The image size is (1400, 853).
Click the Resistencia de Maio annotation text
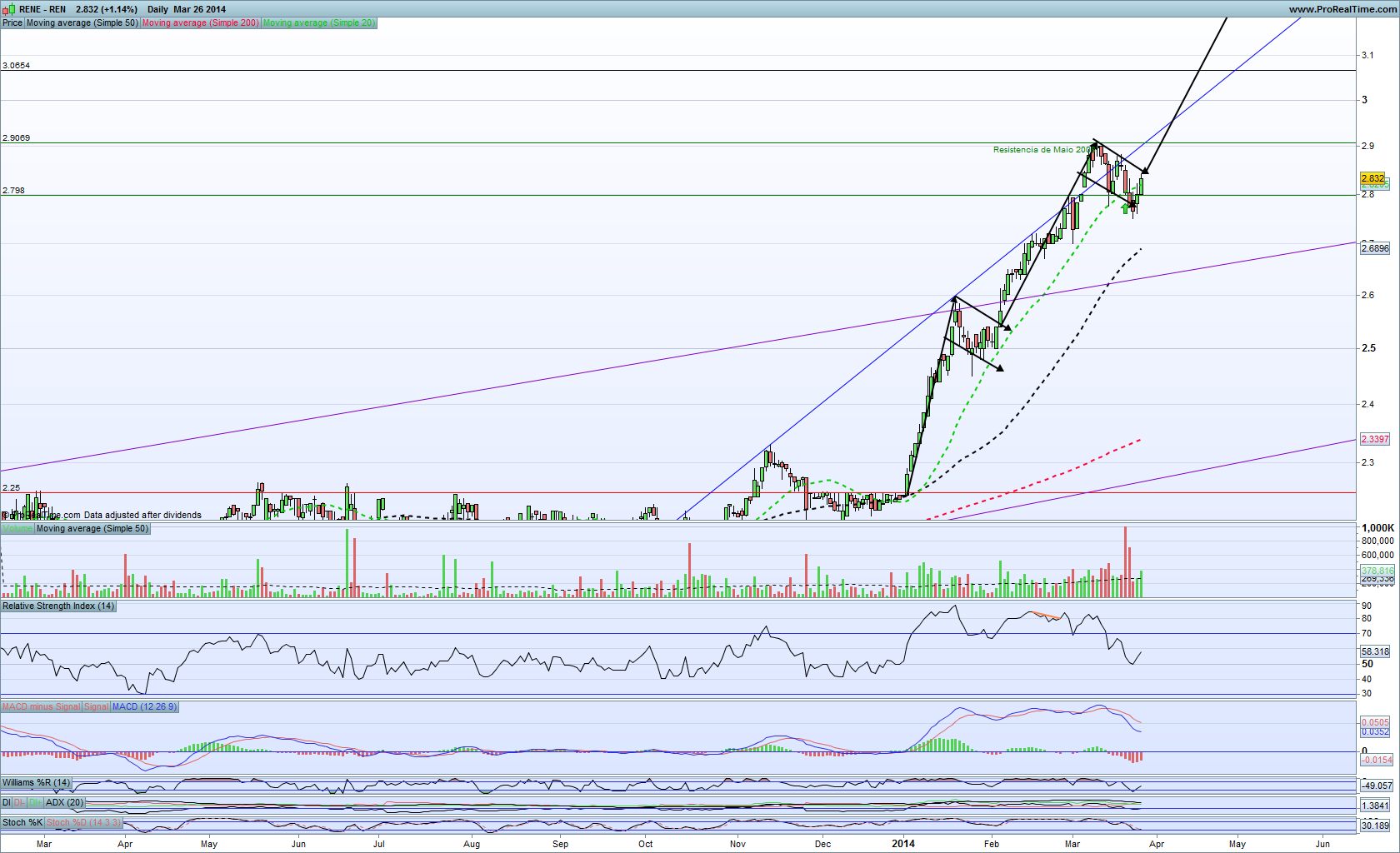(1042, 150)
